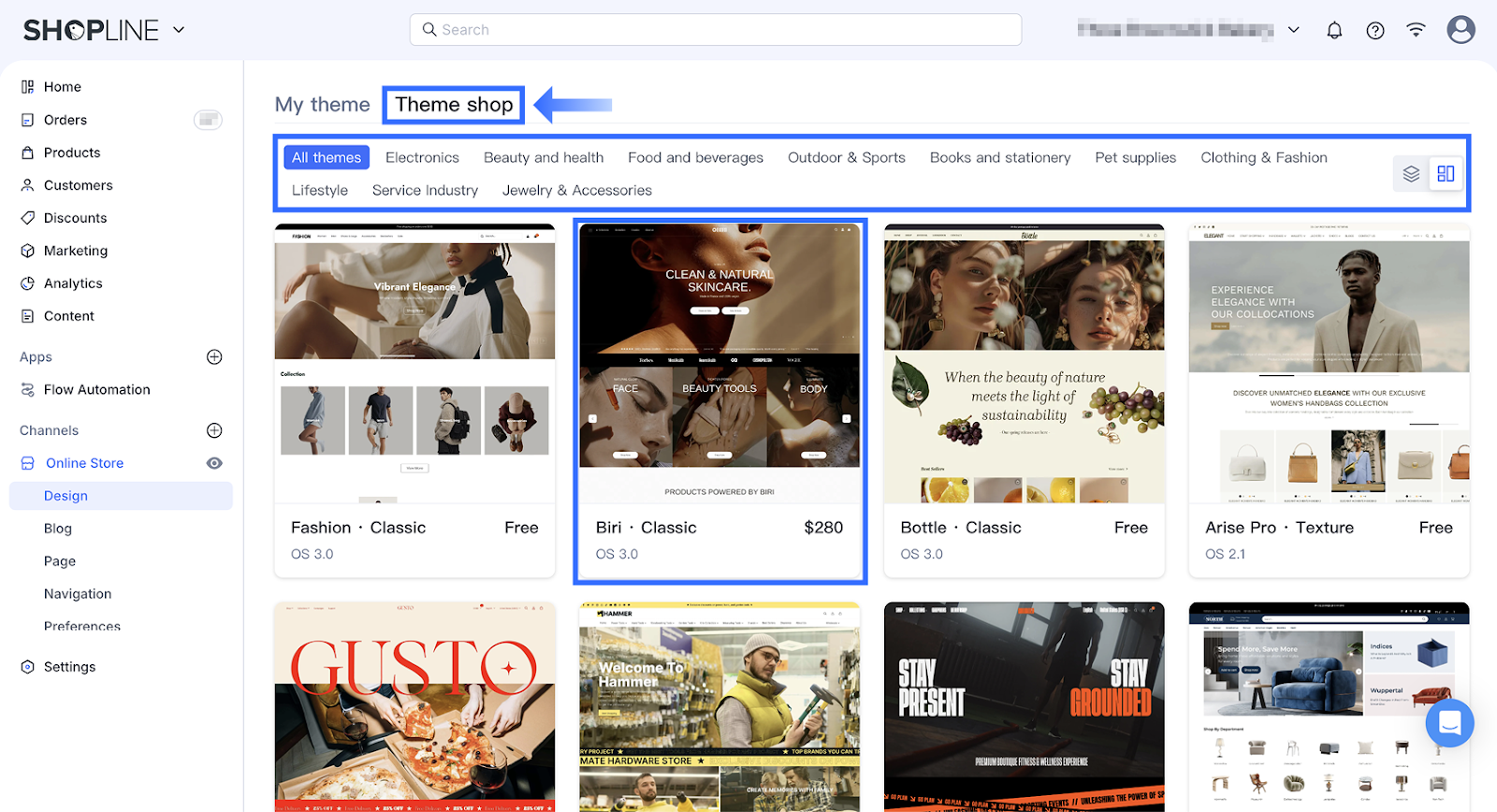Add a new app with plus icon
The width and height of the screenshot is (1497, 812).
[x=214, y=356]
